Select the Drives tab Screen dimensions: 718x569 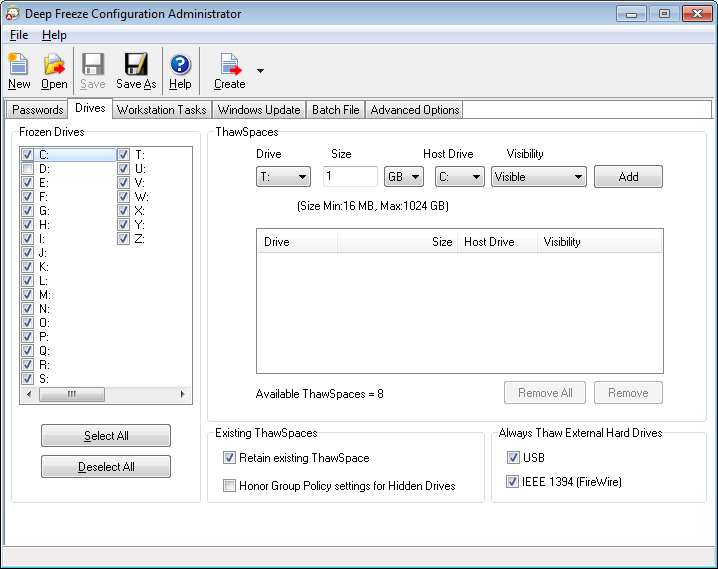(x=90, y=108)
